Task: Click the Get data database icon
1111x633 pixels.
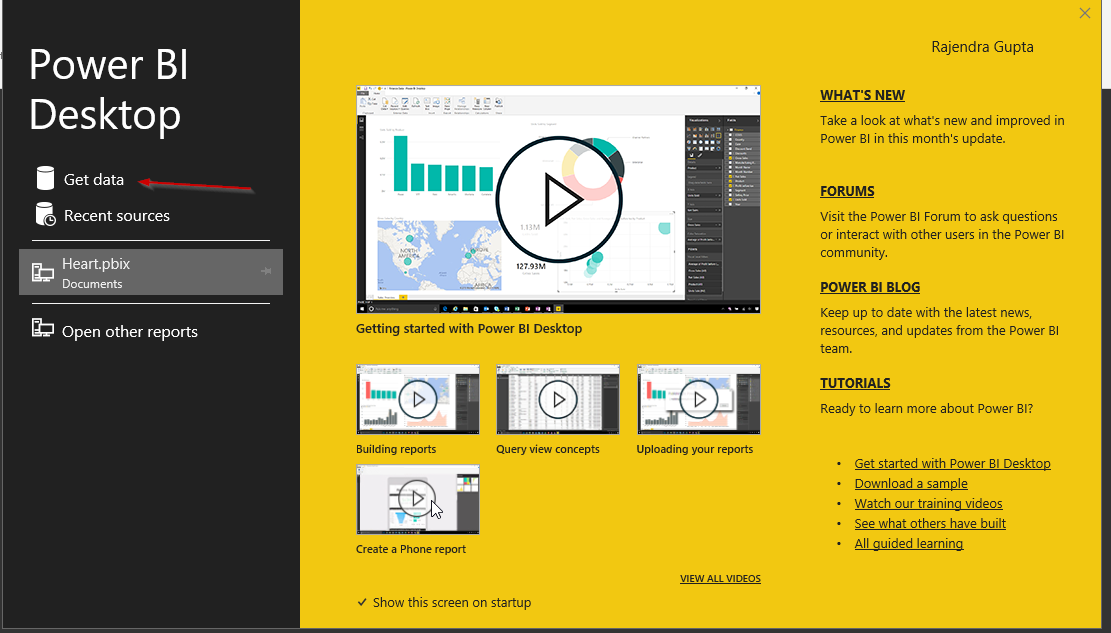Action: pyautogui.click(x=45, y=179)
